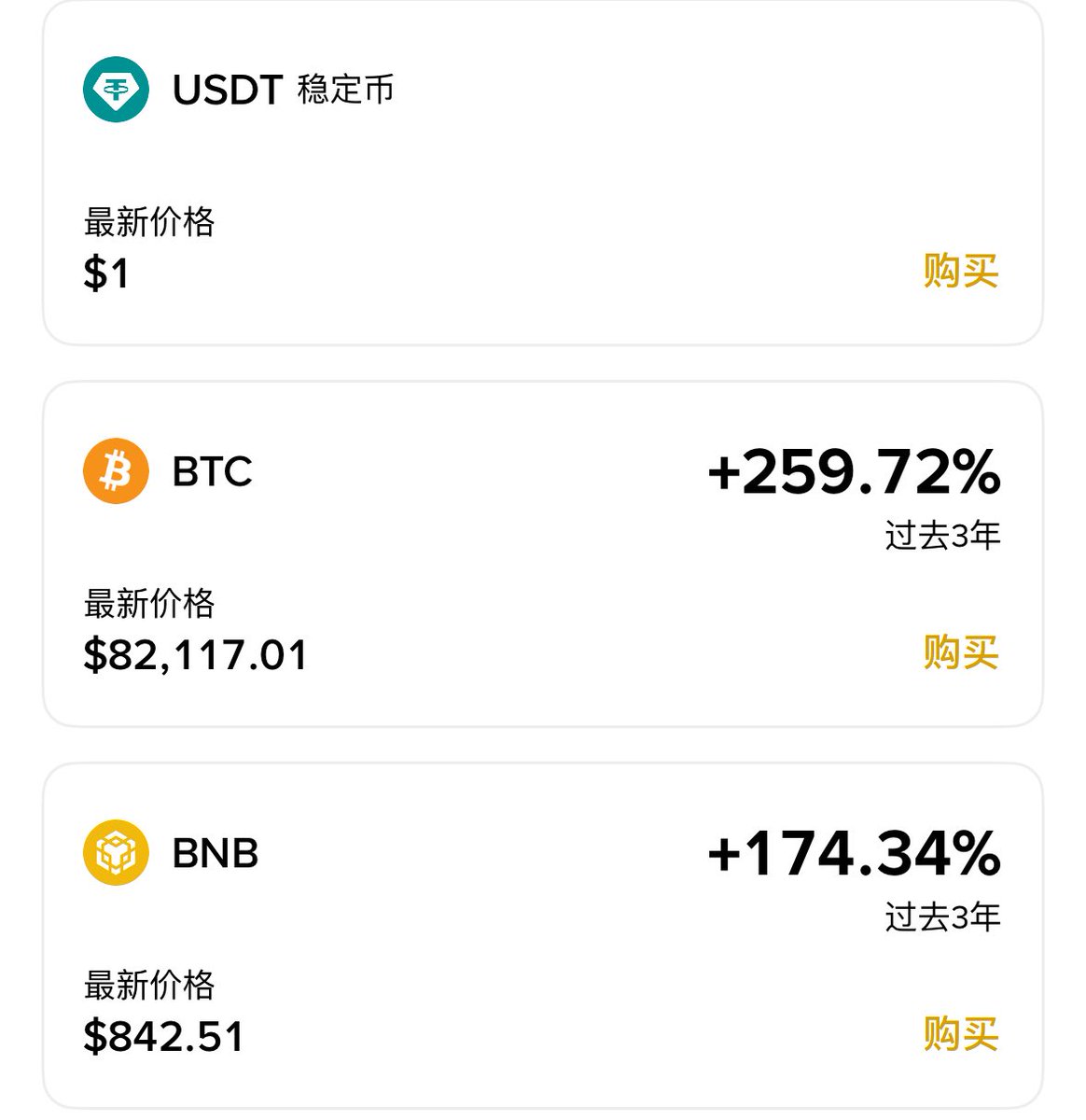The width and height of the screenshot is (1086, 1120).
Task: Click the $842.51 BNB price
Action: pyautogui.click(x=164, y=1037)
